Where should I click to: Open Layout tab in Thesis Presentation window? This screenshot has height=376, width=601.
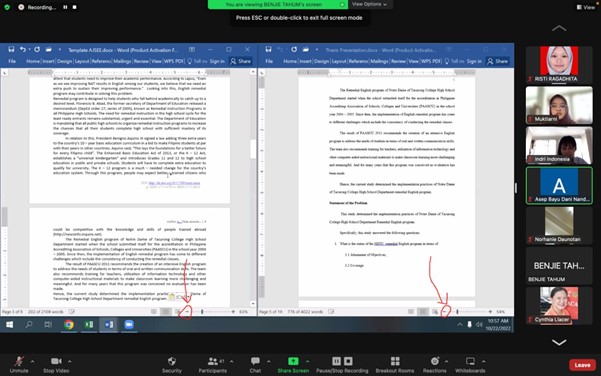pos(339,61)
